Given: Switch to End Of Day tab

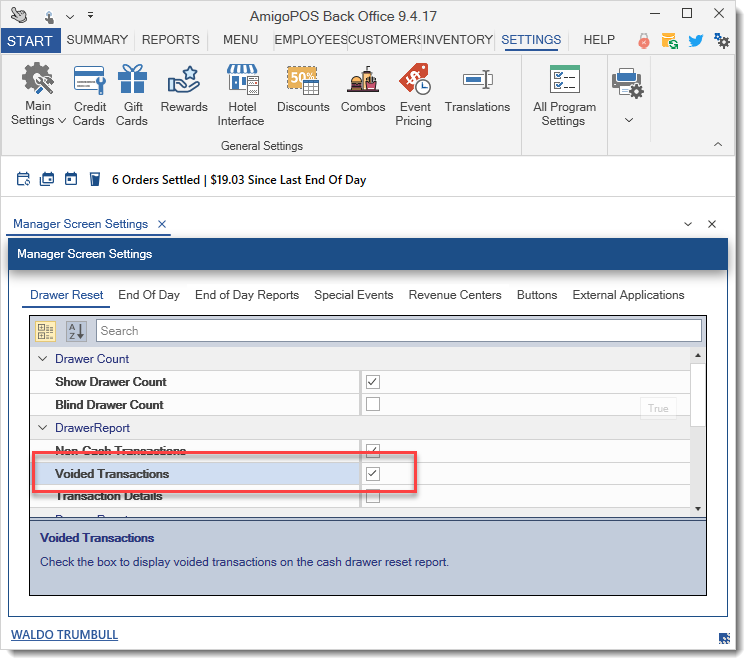Looking at the screenshot, I should click(x=149, y=295).
